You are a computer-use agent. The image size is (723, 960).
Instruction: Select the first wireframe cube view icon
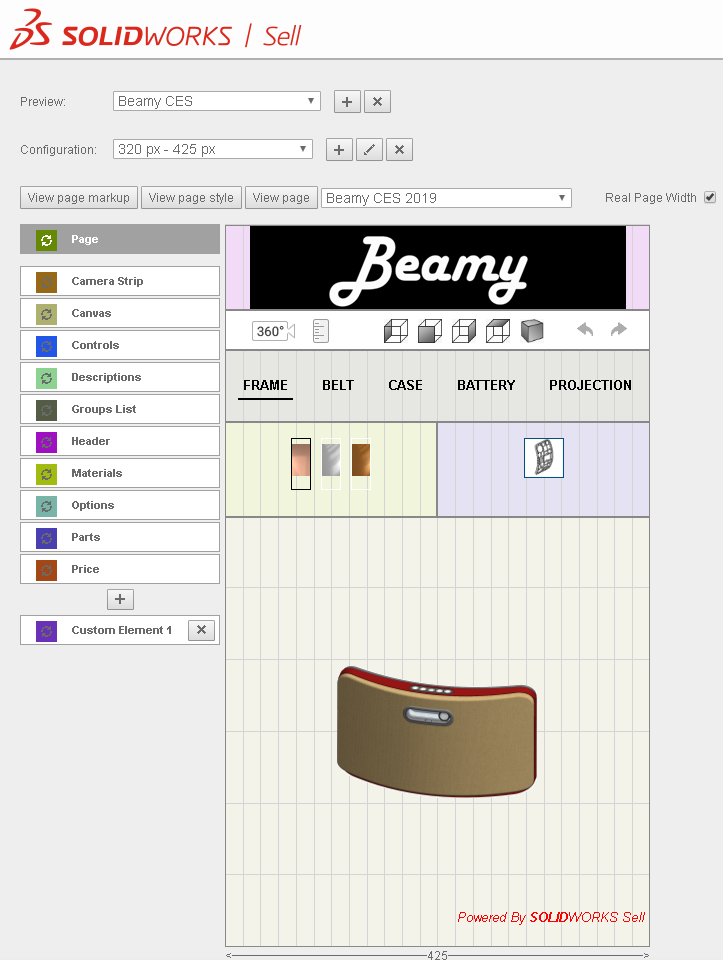(395, 331)
